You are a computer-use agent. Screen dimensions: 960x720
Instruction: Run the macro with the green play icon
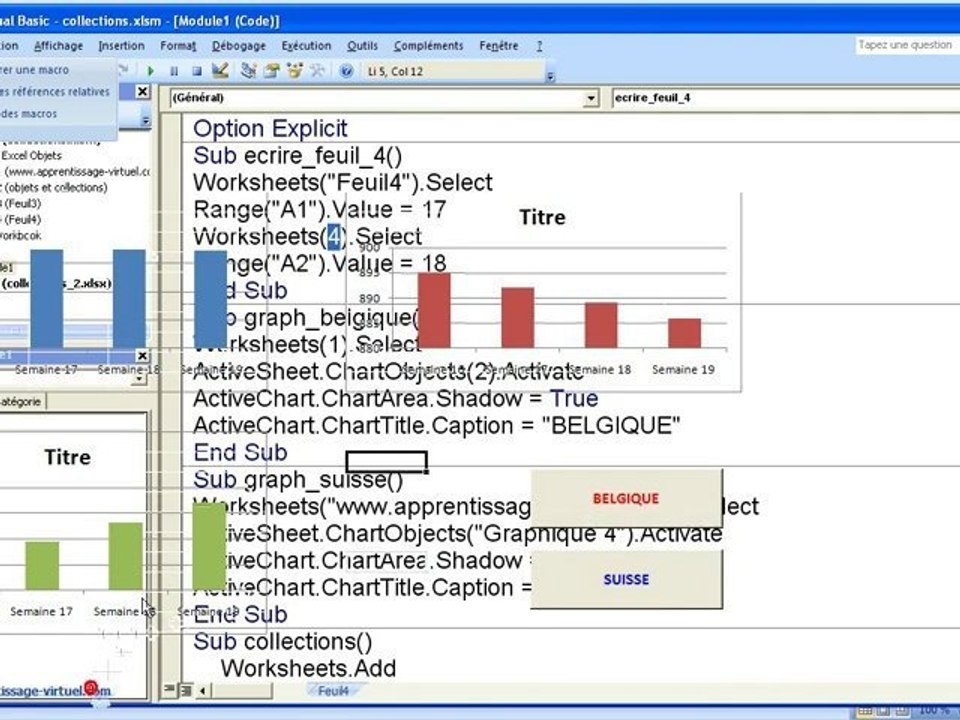(x=151, y=71)
